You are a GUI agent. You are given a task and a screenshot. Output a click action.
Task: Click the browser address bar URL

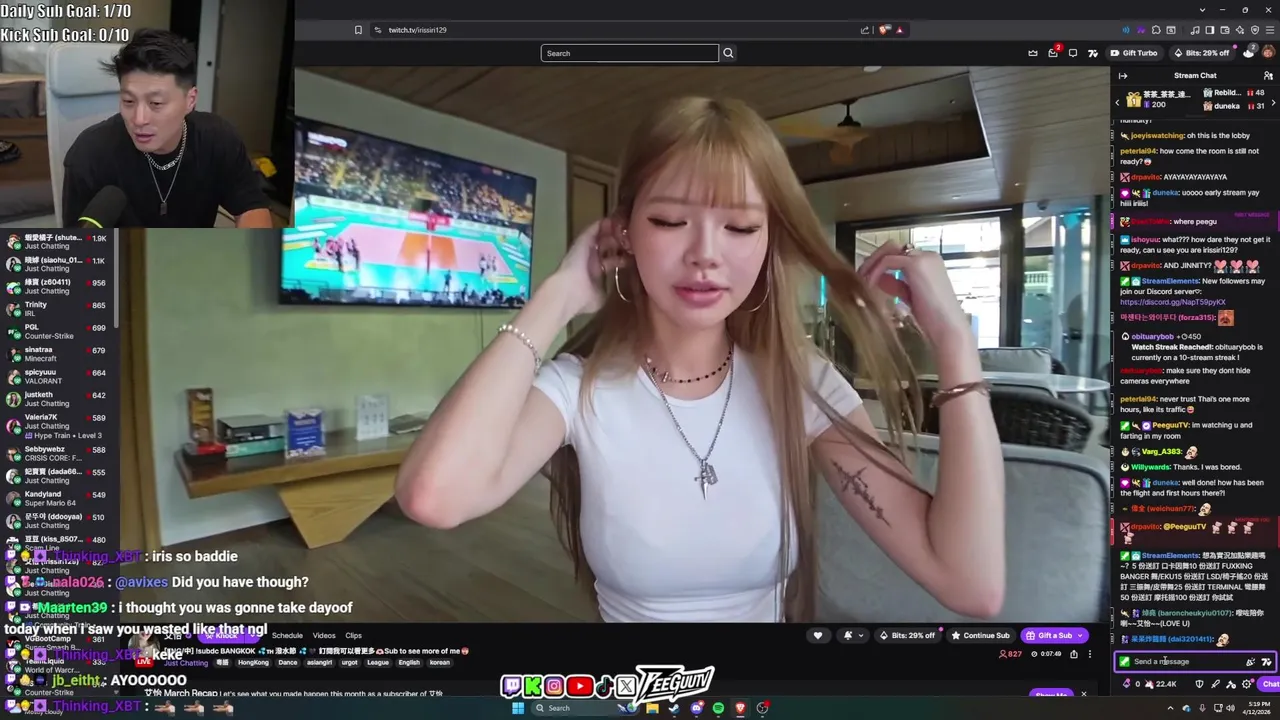coord(417,30)
